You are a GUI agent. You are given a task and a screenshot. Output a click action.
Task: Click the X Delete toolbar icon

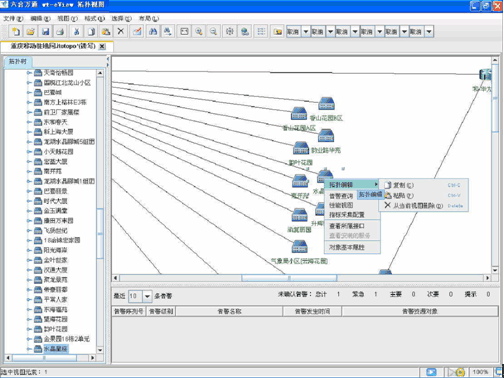[121, 32]
